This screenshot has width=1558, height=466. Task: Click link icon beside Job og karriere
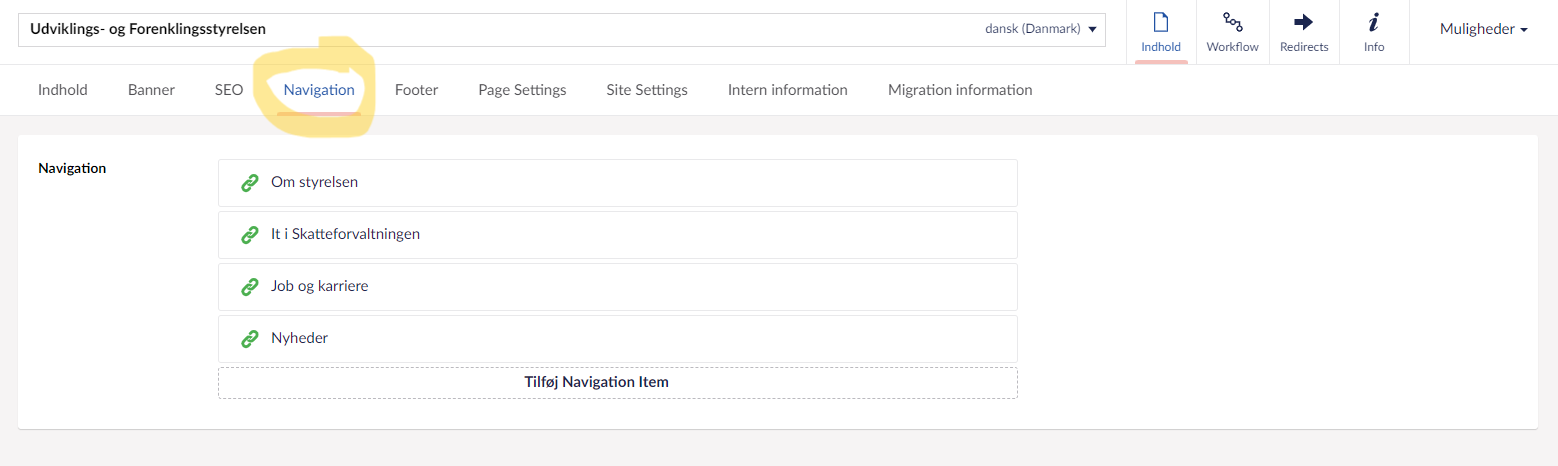pos(250,287)
